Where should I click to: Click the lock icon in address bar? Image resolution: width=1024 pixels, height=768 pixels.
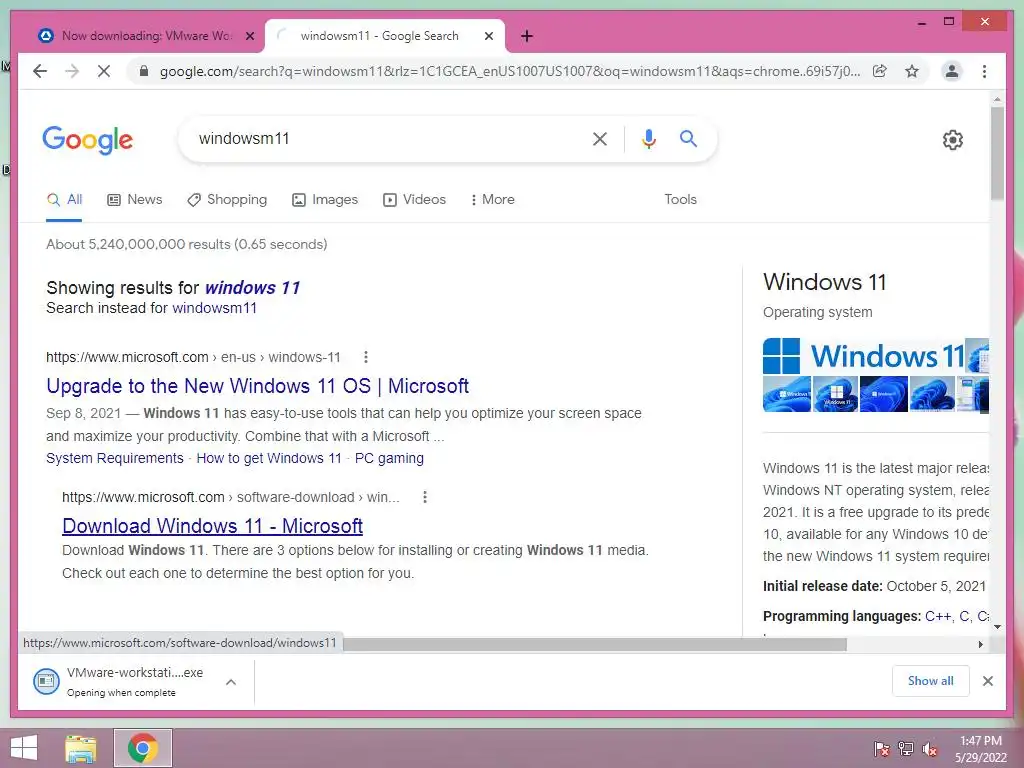point(144,71)
